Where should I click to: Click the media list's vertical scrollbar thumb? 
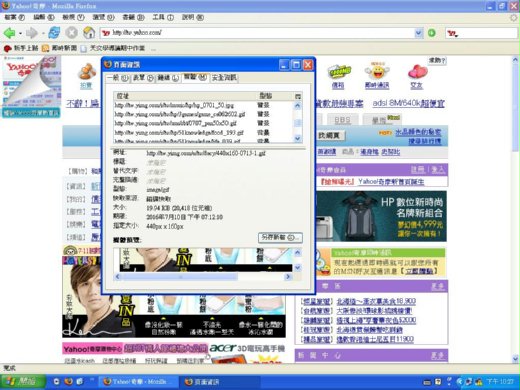tap(298, 123)
